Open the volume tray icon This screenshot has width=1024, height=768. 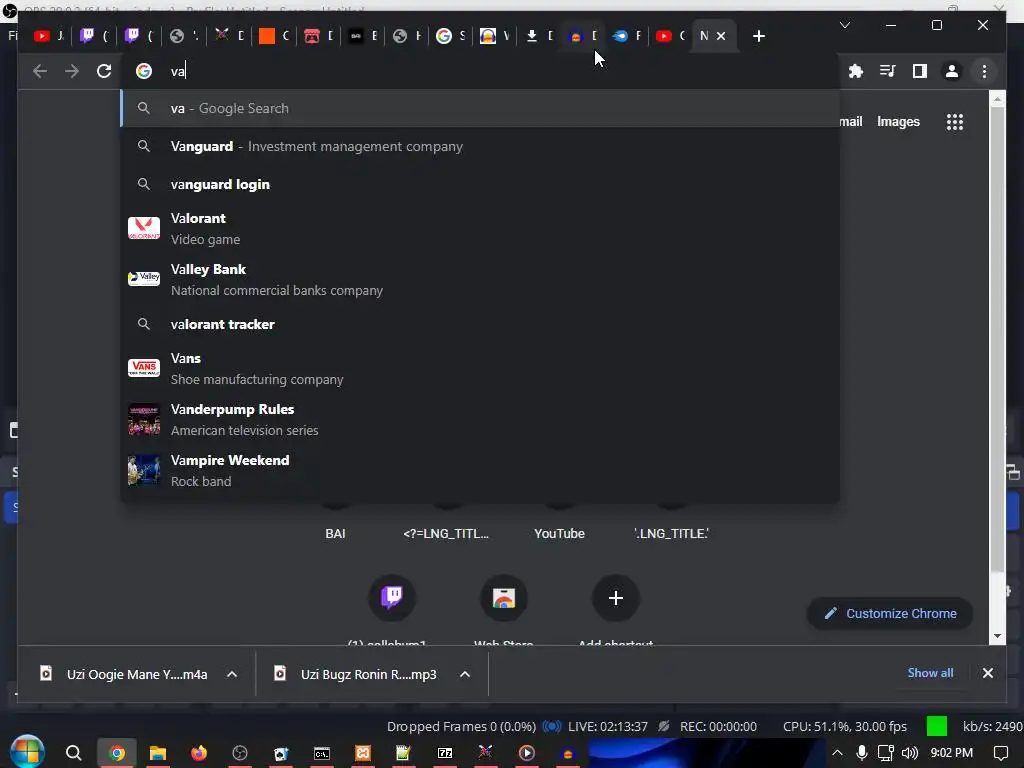910,753
